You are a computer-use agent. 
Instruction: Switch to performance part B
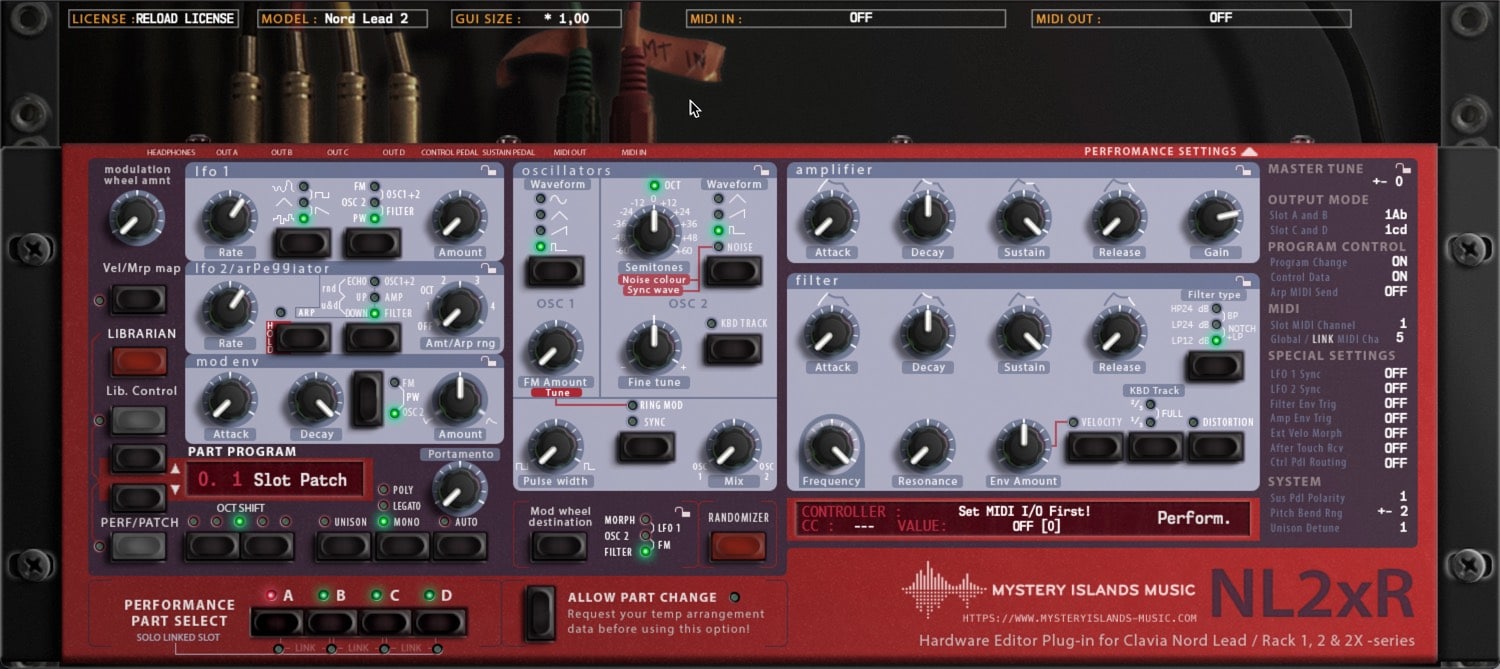pos(331,620)
